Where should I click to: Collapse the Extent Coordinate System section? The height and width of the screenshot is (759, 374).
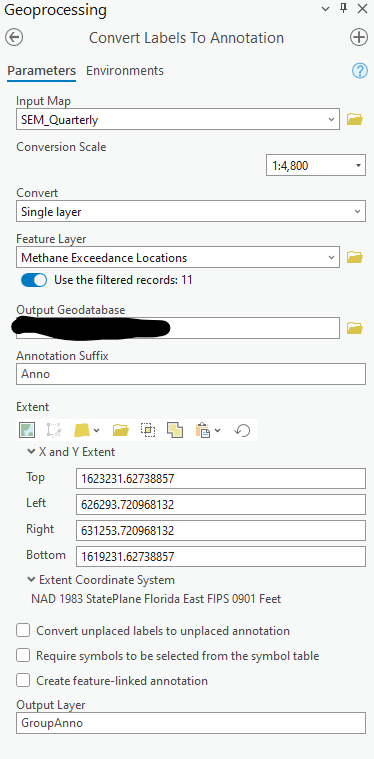click(31, 579)
